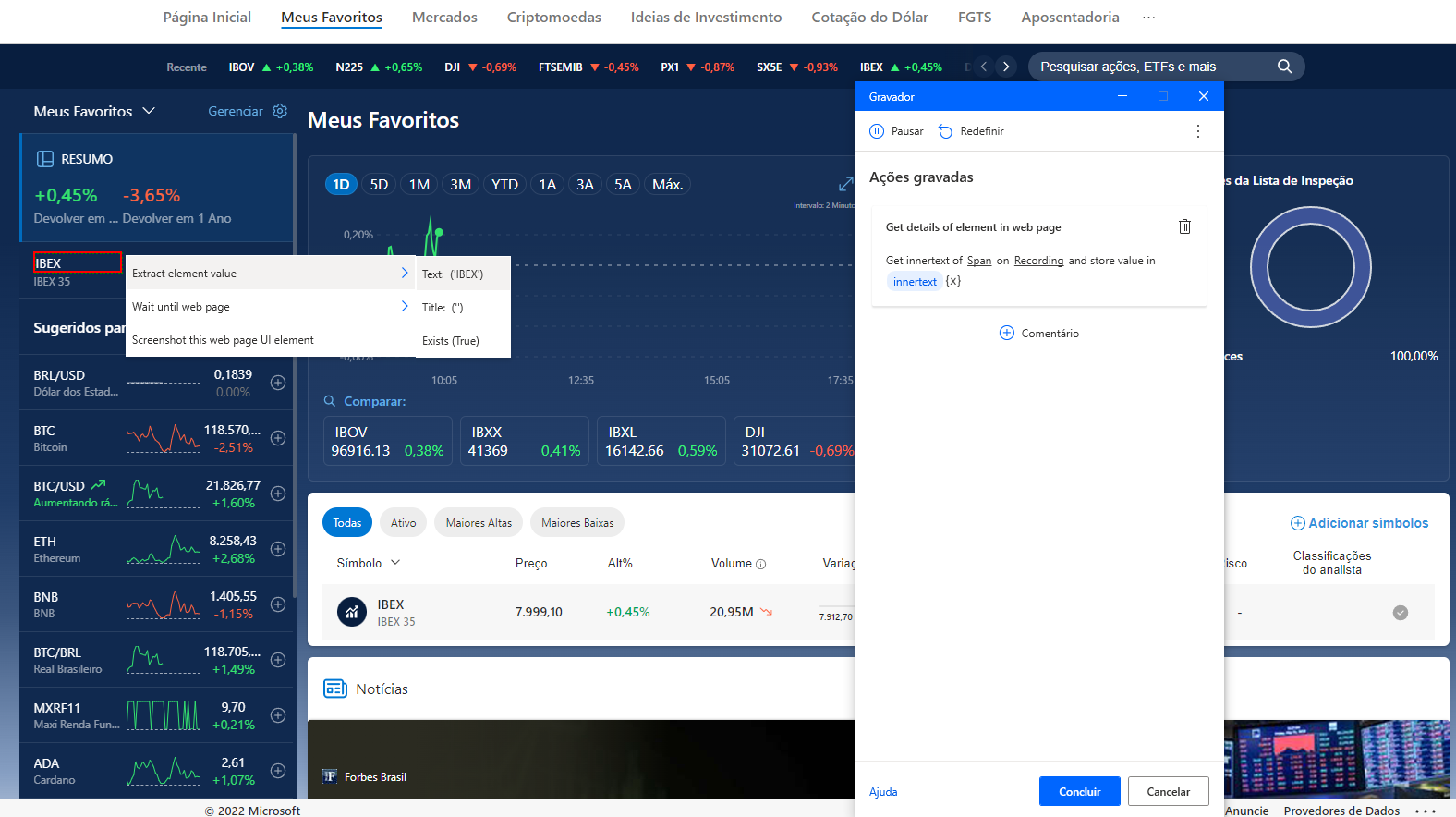
Task: Click the IBOV comparison card
Action: point(388,441)
